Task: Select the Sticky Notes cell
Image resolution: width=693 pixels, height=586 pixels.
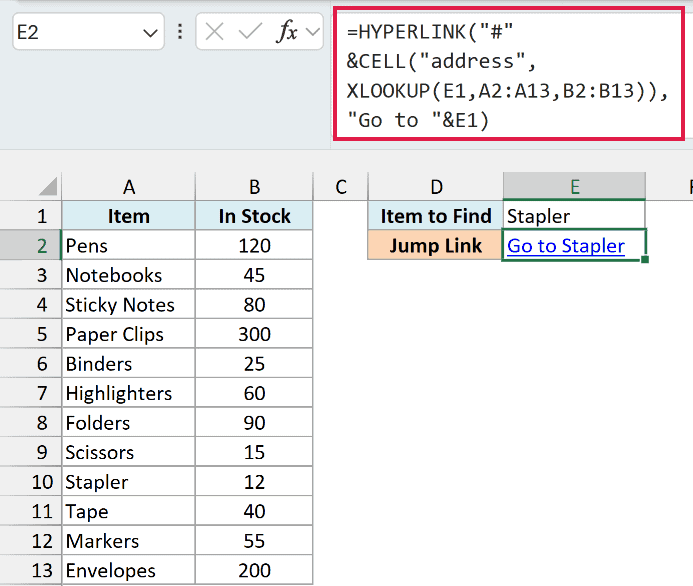Action: pyautogui.click(x=129, y=304)
